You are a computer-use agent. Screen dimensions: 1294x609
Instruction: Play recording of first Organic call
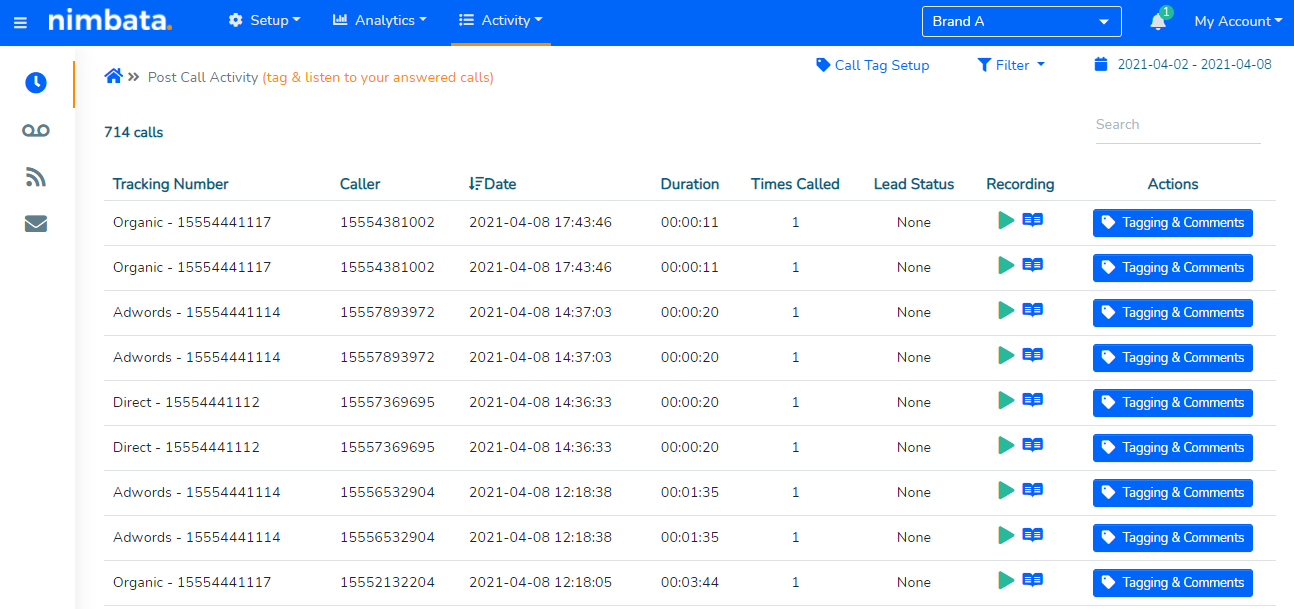[1006, 221]
